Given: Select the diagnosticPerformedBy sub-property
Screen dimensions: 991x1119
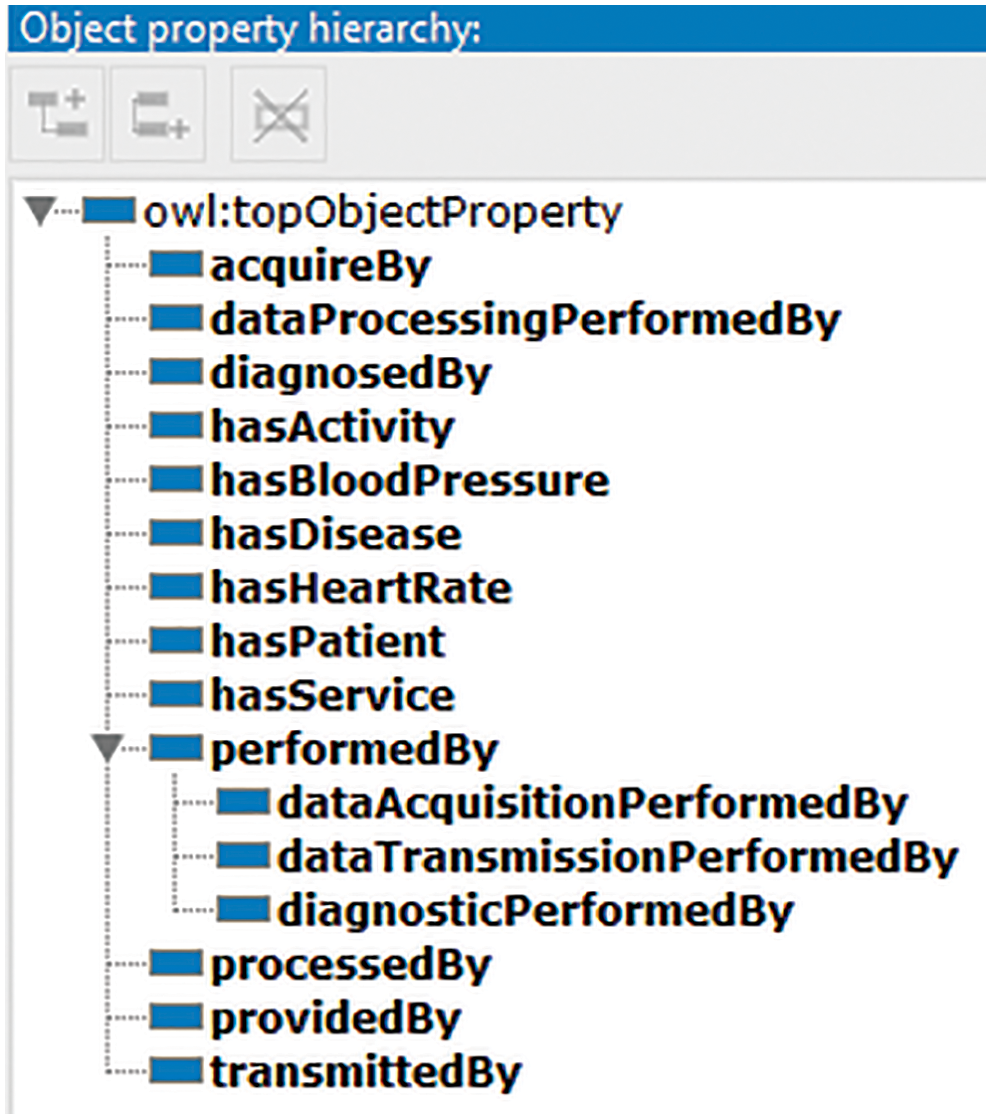Looking at the screenshot, I should (535, 910).
